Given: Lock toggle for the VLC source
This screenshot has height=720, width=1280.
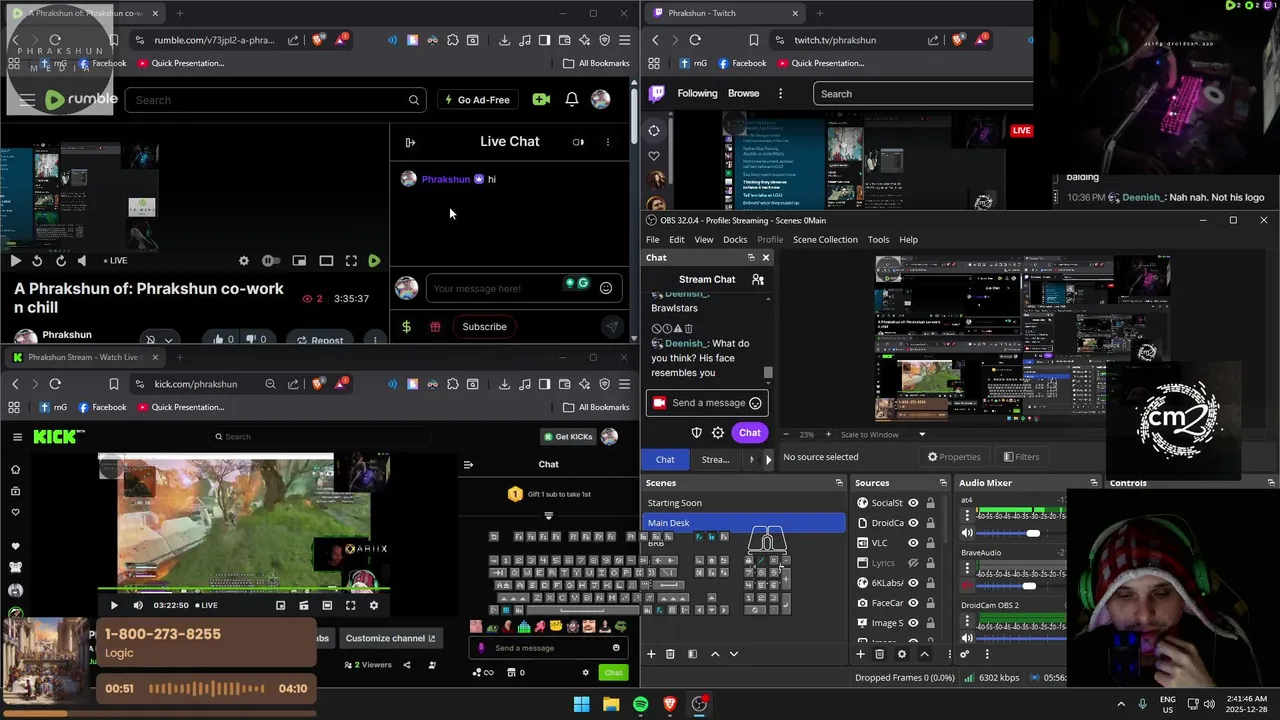Looking at the screenshot, I should point(930,543).
